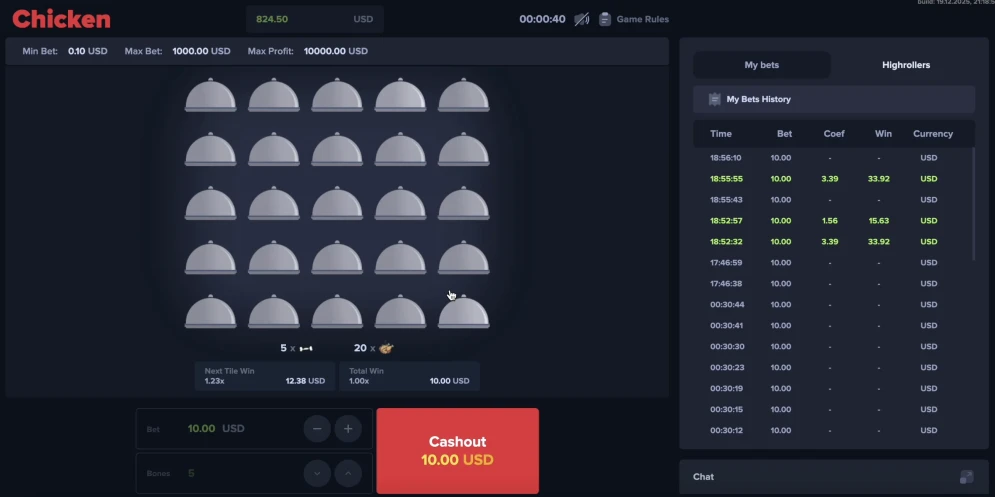
Task: Switch to My bets tab
Action: coord(761,65)
